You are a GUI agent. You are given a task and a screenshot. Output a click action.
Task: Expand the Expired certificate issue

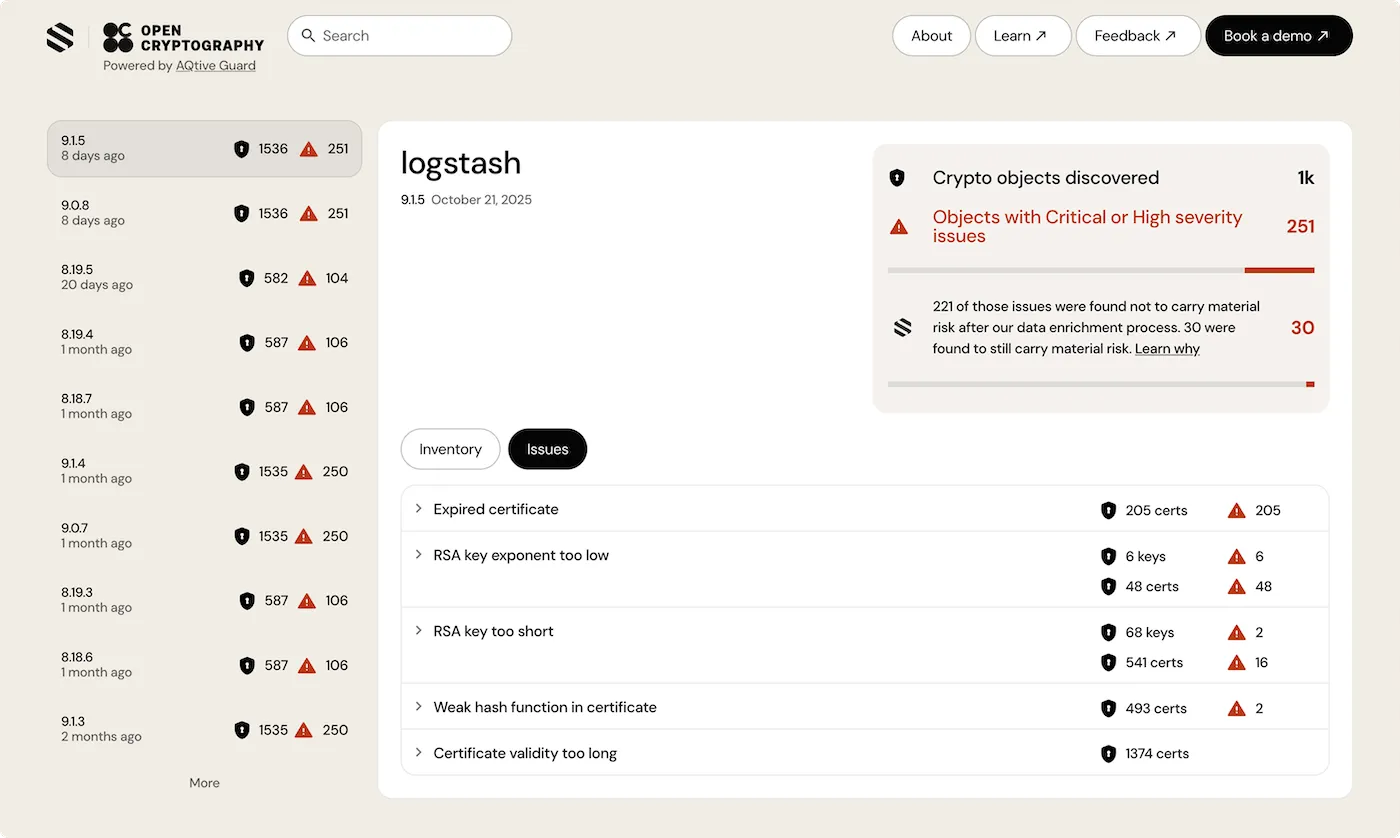[419, 509]
